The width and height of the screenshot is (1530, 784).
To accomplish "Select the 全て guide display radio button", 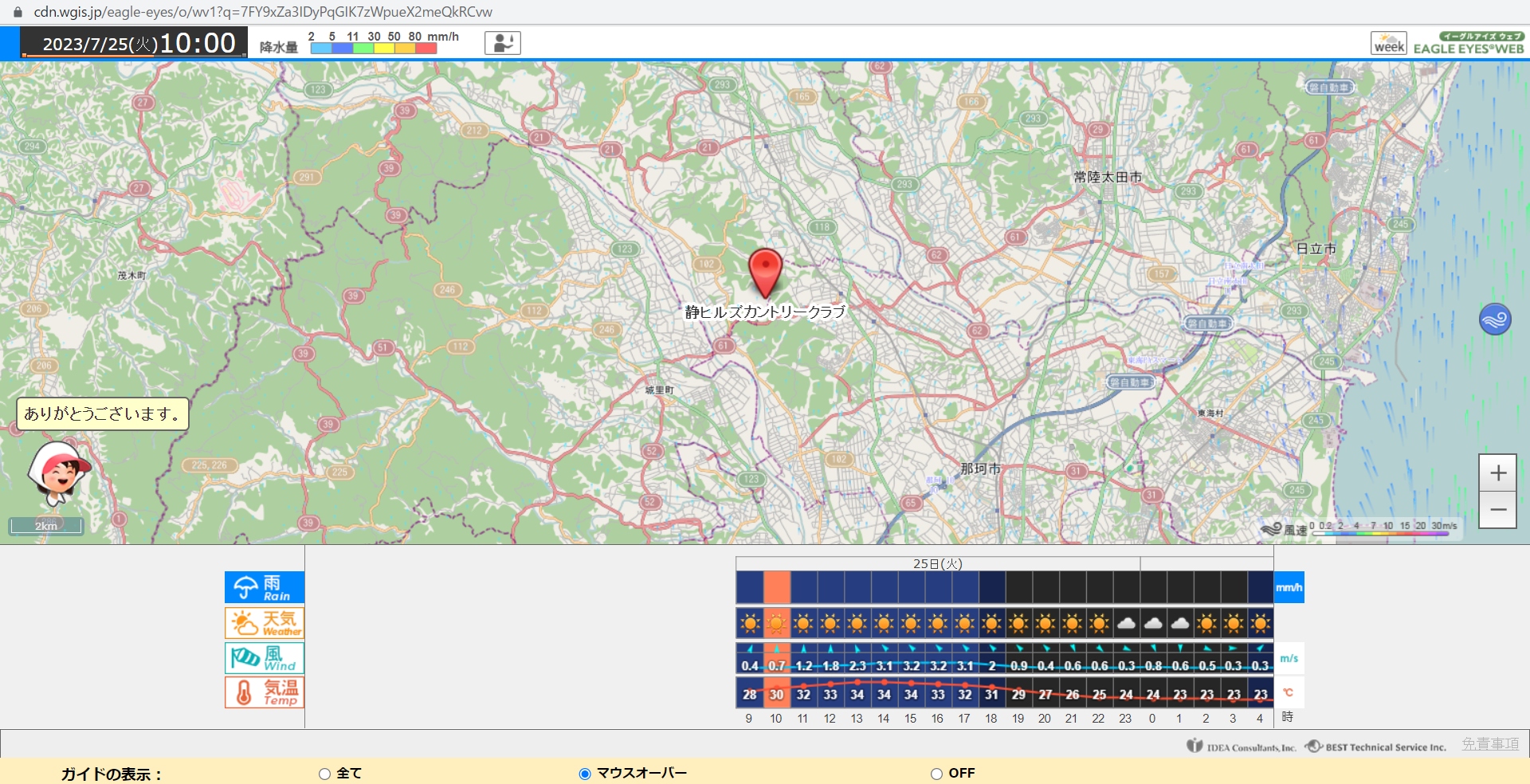I will point(324,774).
